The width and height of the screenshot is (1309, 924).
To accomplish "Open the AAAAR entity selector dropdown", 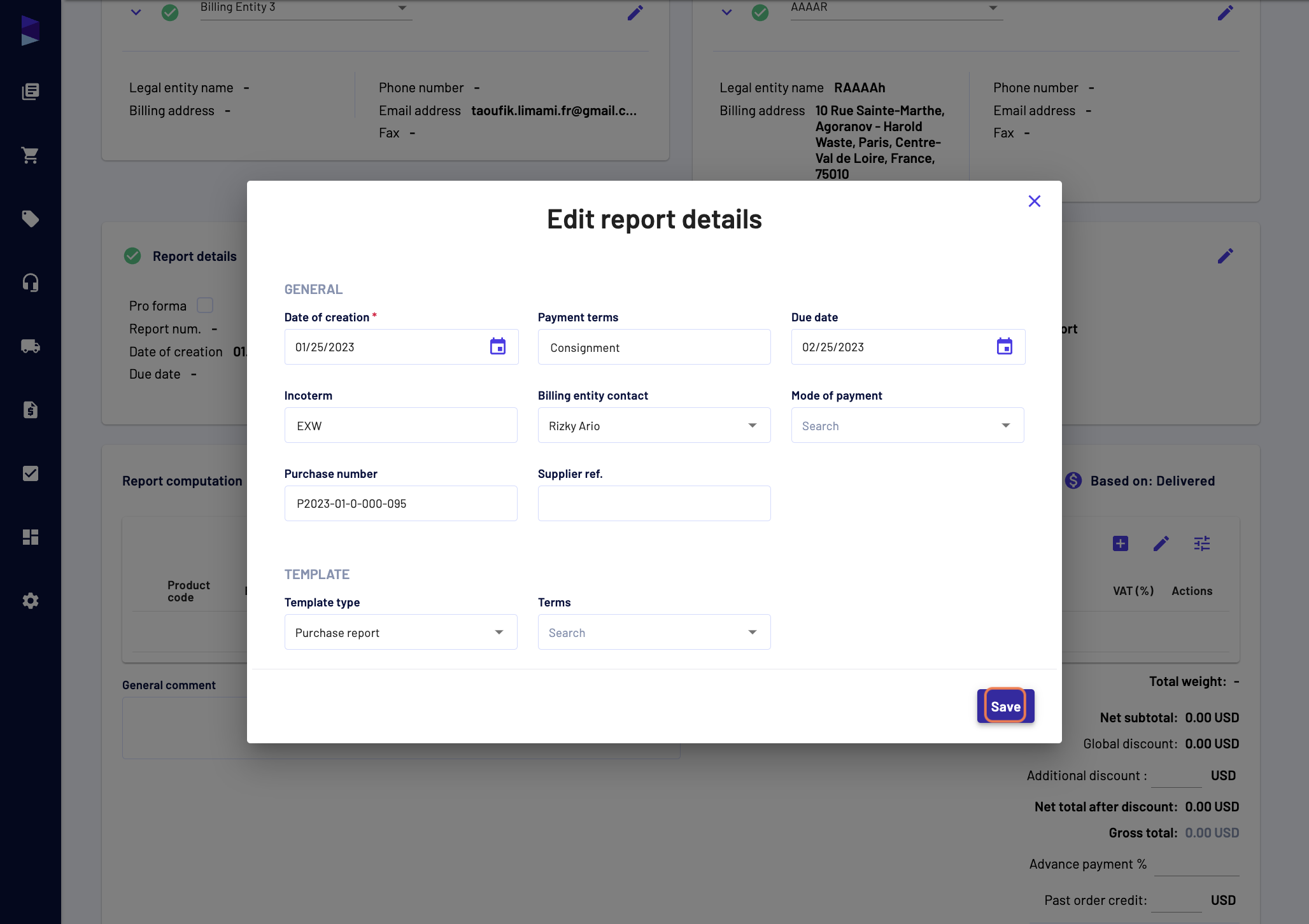I will click(896, 8).
